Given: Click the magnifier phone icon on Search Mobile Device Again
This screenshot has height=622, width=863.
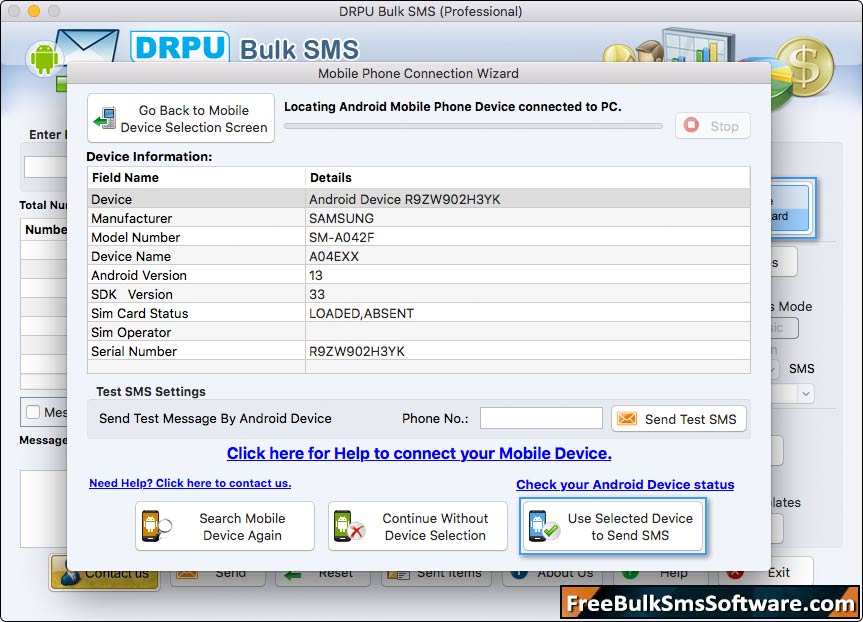Looking at the screenshot, I should [x=157, y=526].
